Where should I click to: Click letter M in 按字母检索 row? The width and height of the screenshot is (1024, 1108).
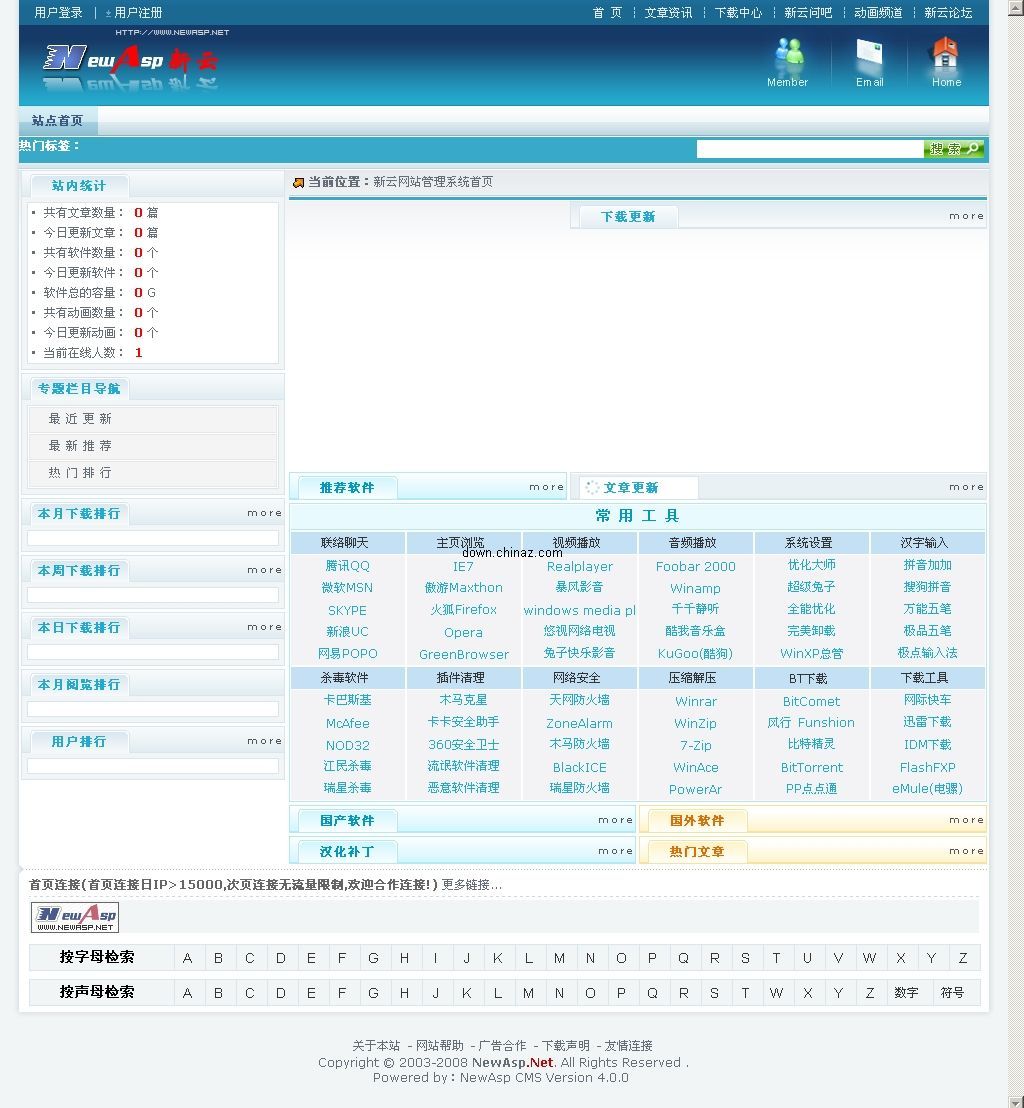click(559, 958)
